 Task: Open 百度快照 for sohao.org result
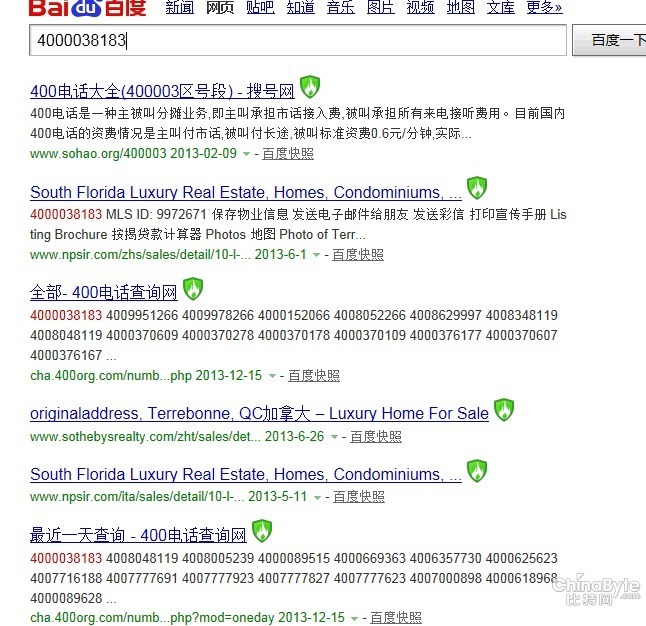pyautogui.click(x=288, y=154)
